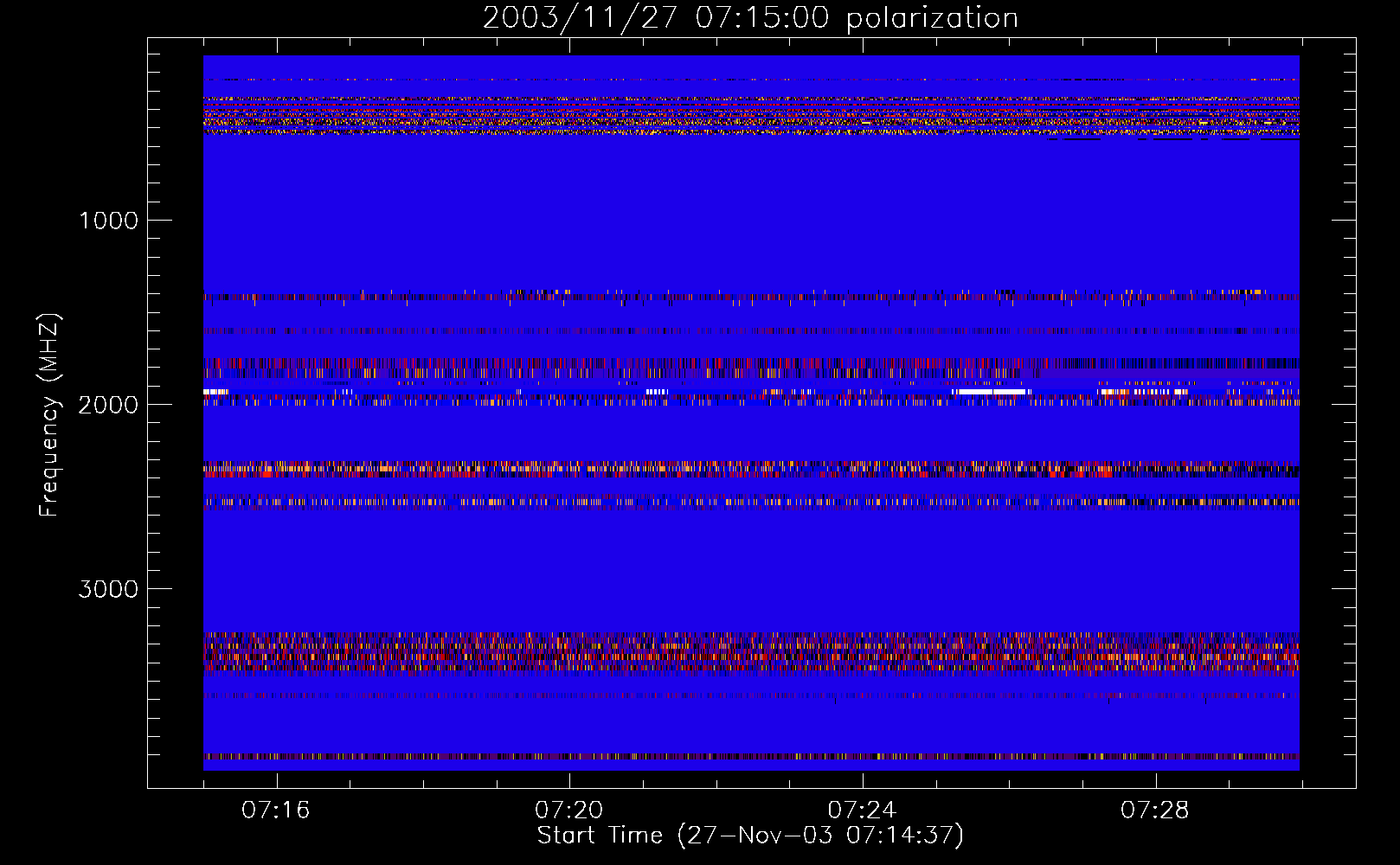Screen dimensions: 1400x865
Task: Click the 07:28 time tick label
Action: coord(1155,811)
